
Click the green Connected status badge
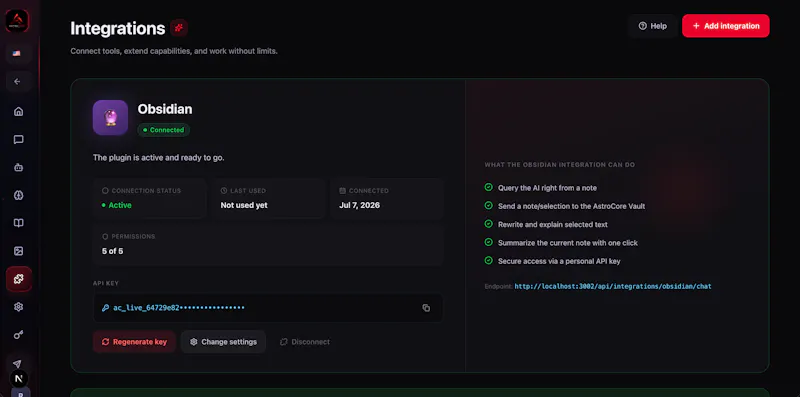click(x=164, y=130)
